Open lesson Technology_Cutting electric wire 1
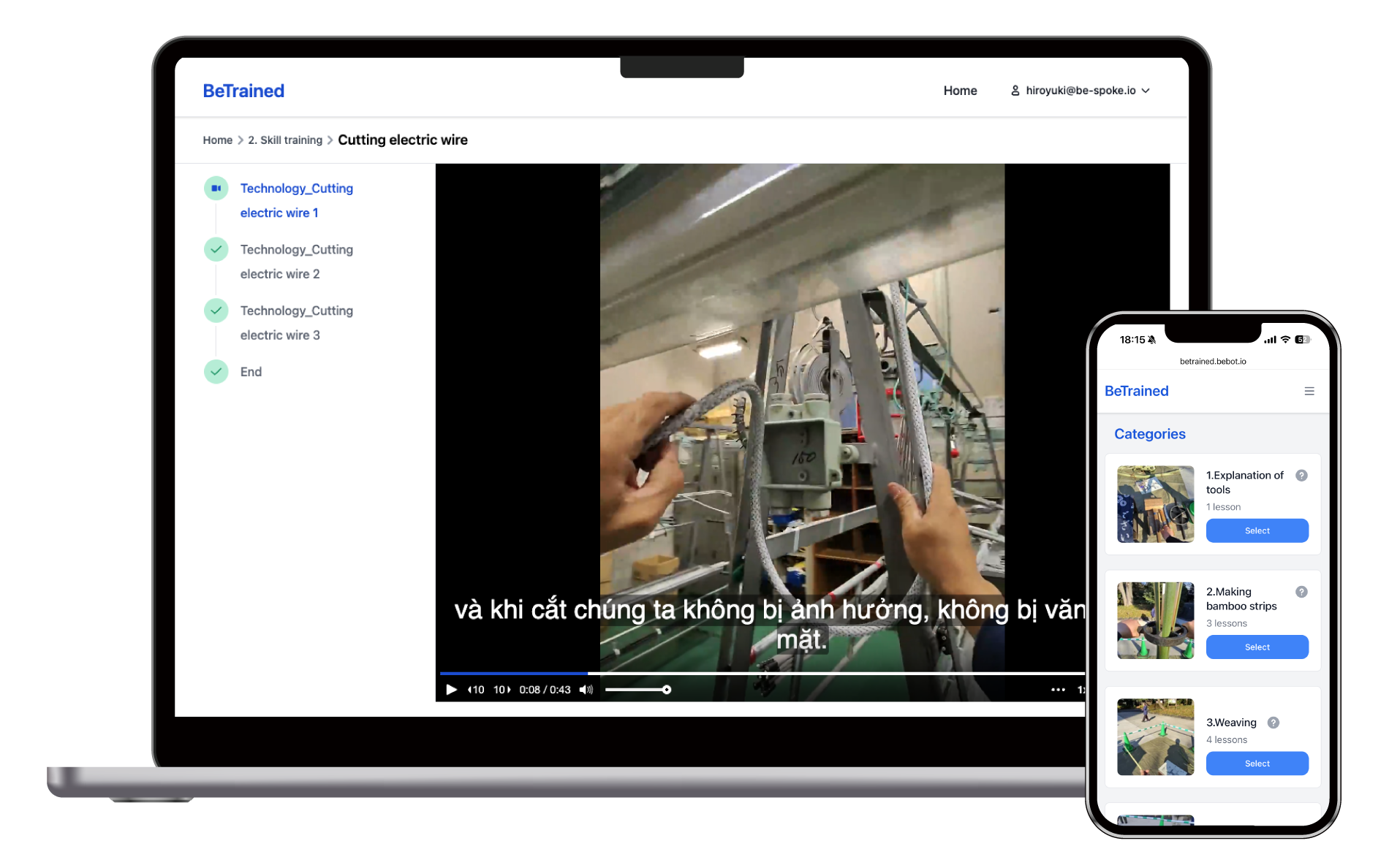Viewport: 1389px width, 868px height. (297, 200)
